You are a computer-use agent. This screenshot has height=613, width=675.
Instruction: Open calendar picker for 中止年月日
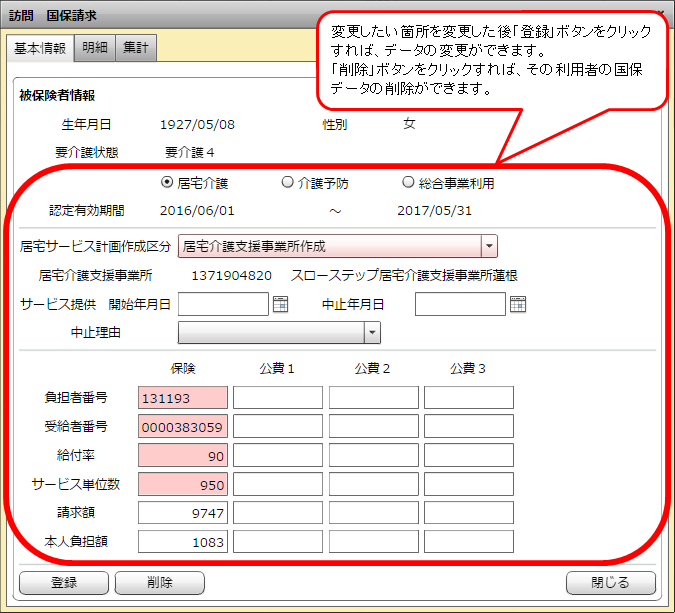tap(517, 305)
